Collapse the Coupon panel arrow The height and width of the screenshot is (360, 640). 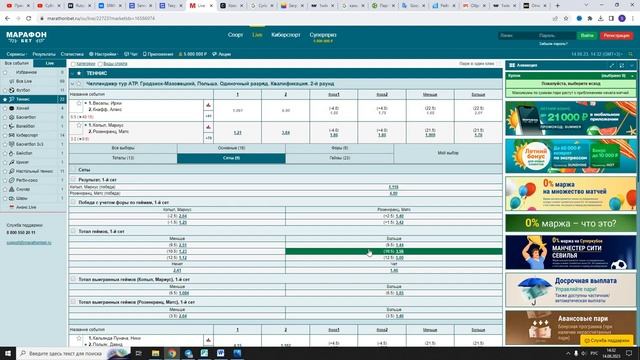[633, 76]
